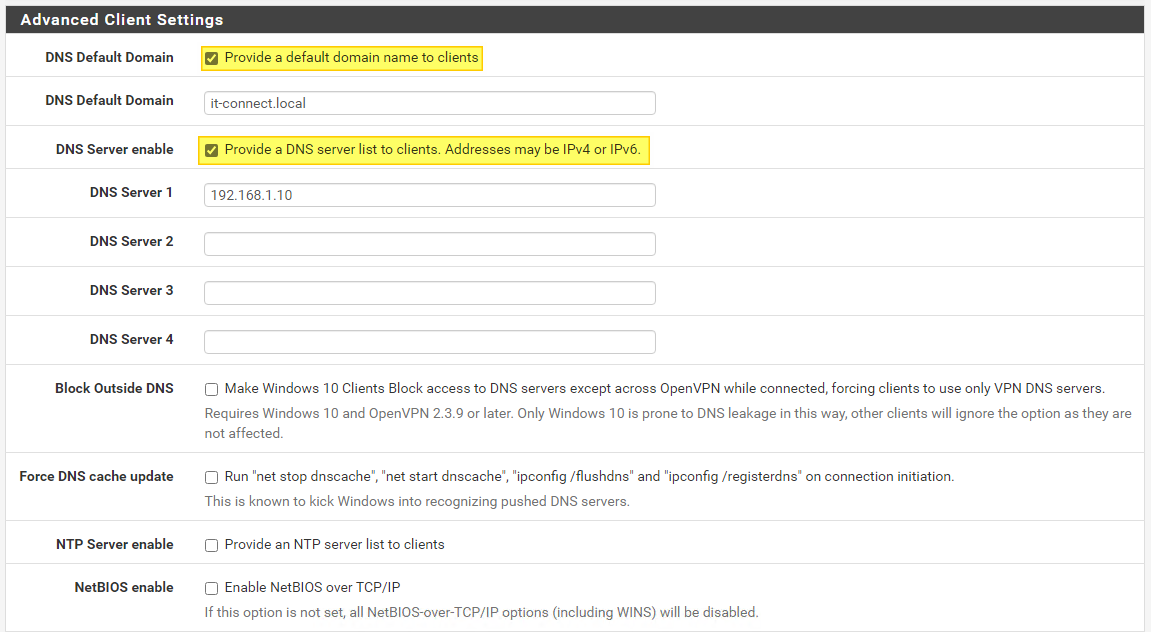The width and height of the screenshot is (1151, 632).
Task: Uncheck "Provide a default domain name to clients"
Action: [x=211, y=58]
